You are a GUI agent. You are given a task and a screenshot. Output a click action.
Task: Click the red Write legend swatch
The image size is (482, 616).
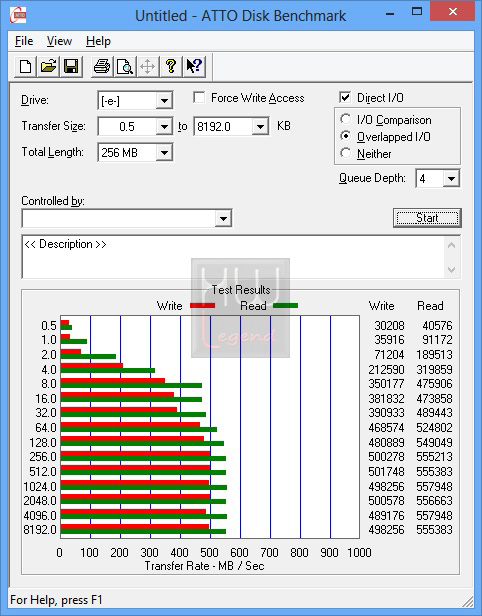coord(202,305)
